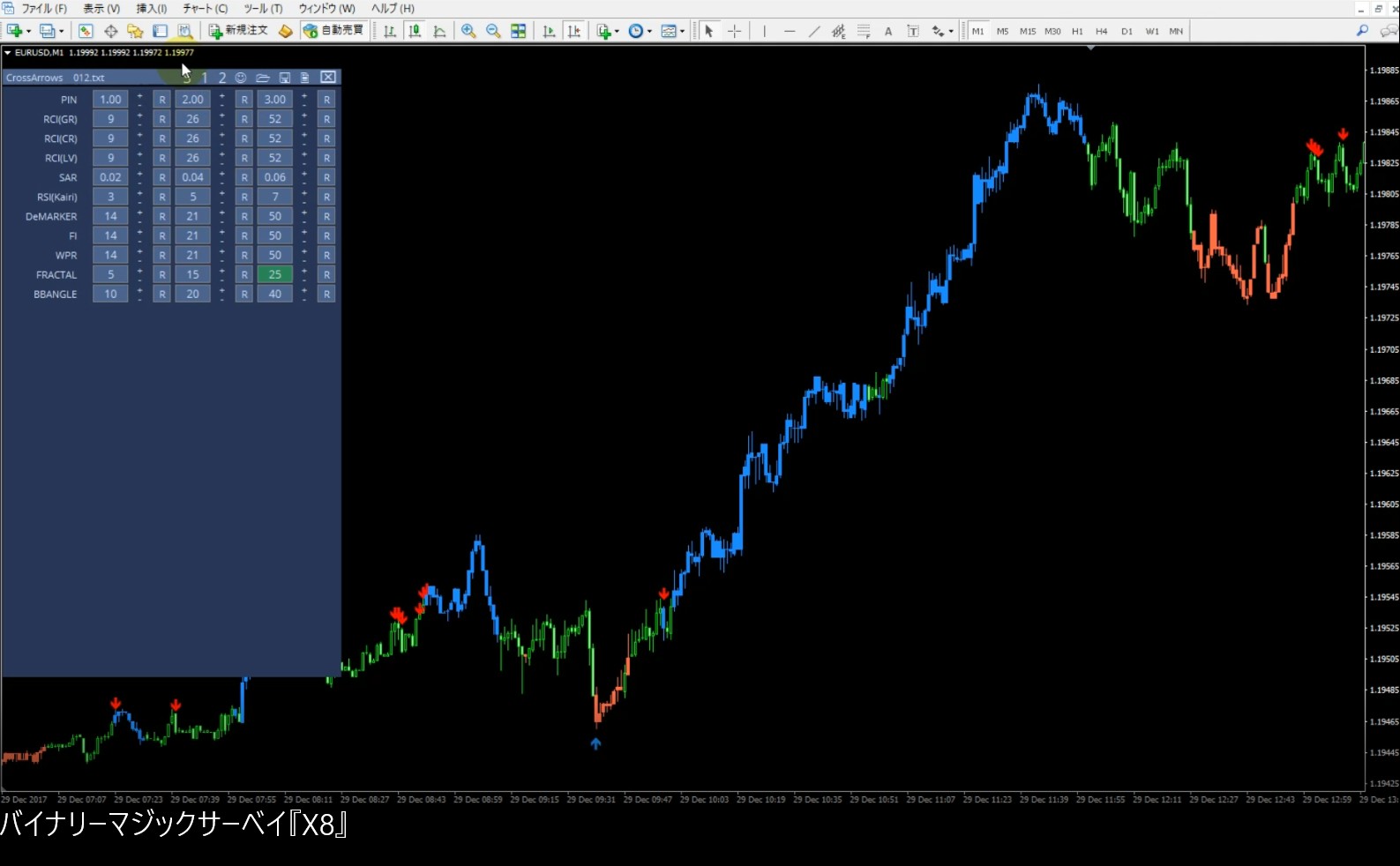Open the Strategy Tester icon

tap(184, 31)
